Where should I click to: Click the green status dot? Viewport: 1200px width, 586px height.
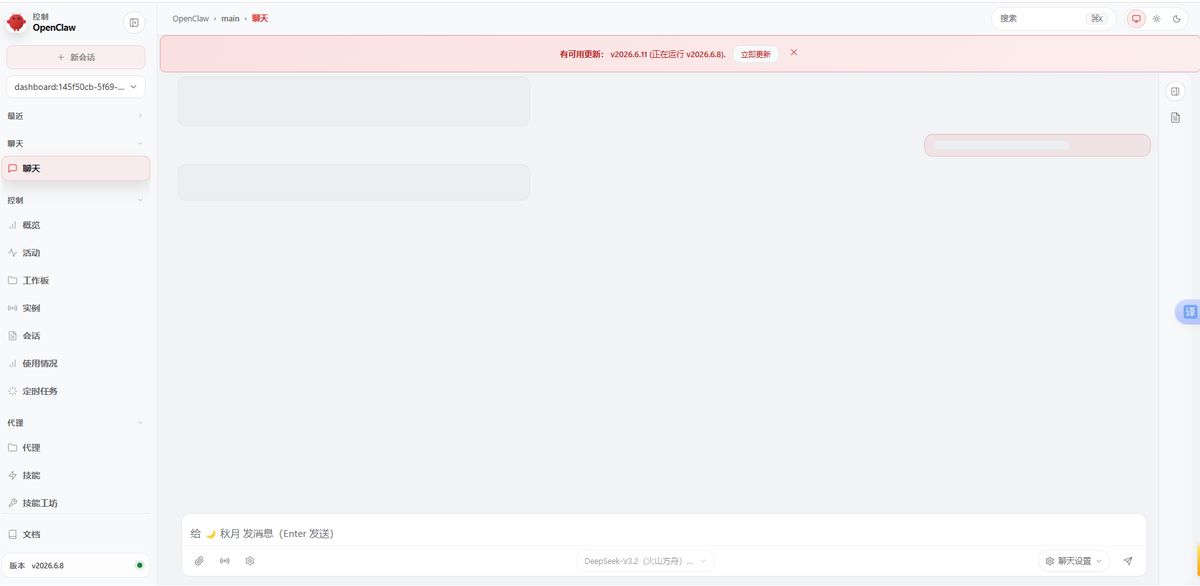139,566
